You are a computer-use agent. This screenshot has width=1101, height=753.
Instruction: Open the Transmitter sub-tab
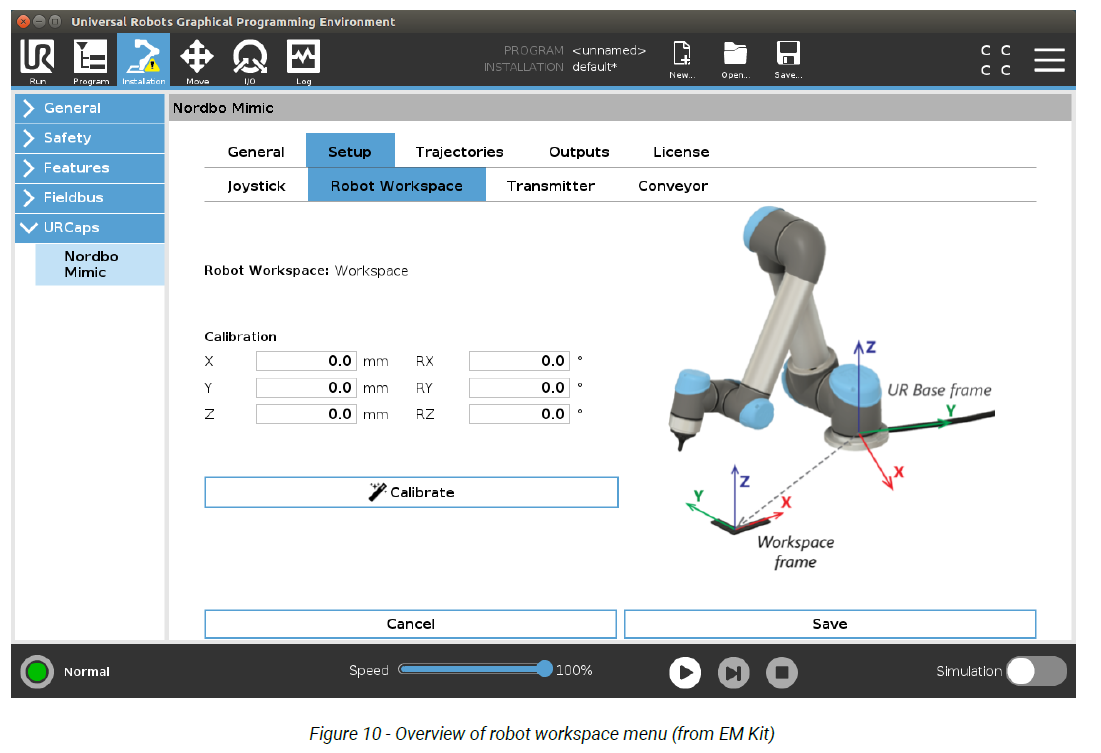tap(550, 186)
